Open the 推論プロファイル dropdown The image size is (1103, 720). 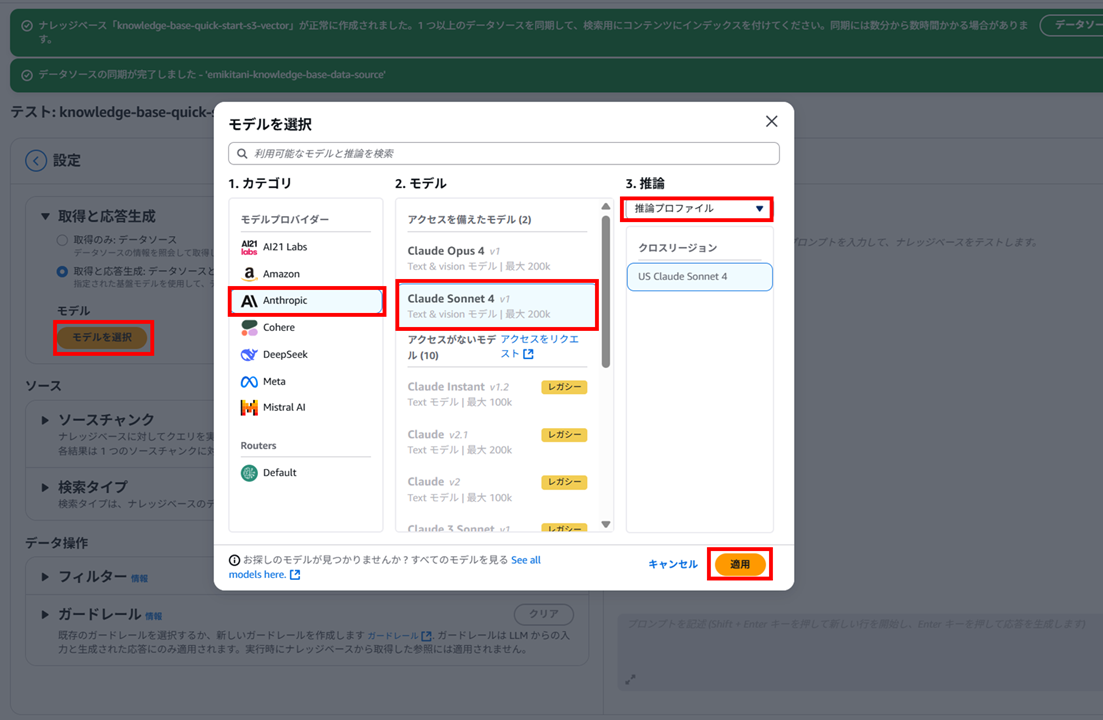click(696, 209)
